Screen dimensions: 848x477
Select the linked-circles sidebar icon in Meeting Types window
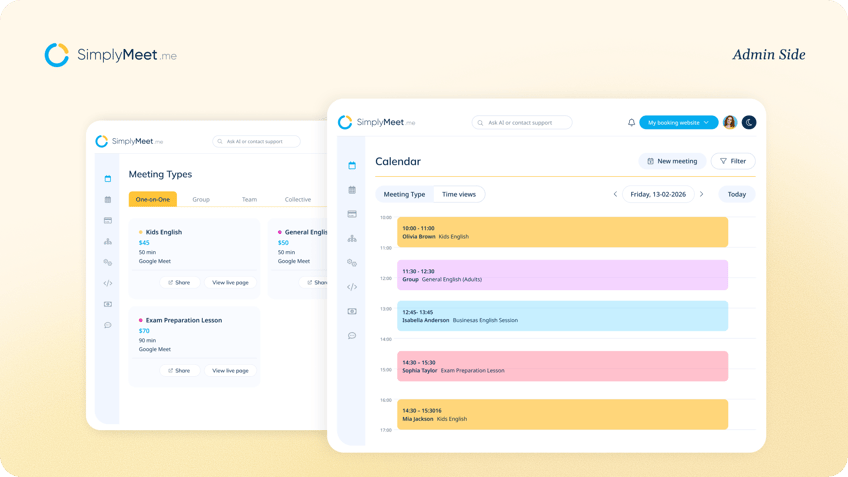(108, 262)
